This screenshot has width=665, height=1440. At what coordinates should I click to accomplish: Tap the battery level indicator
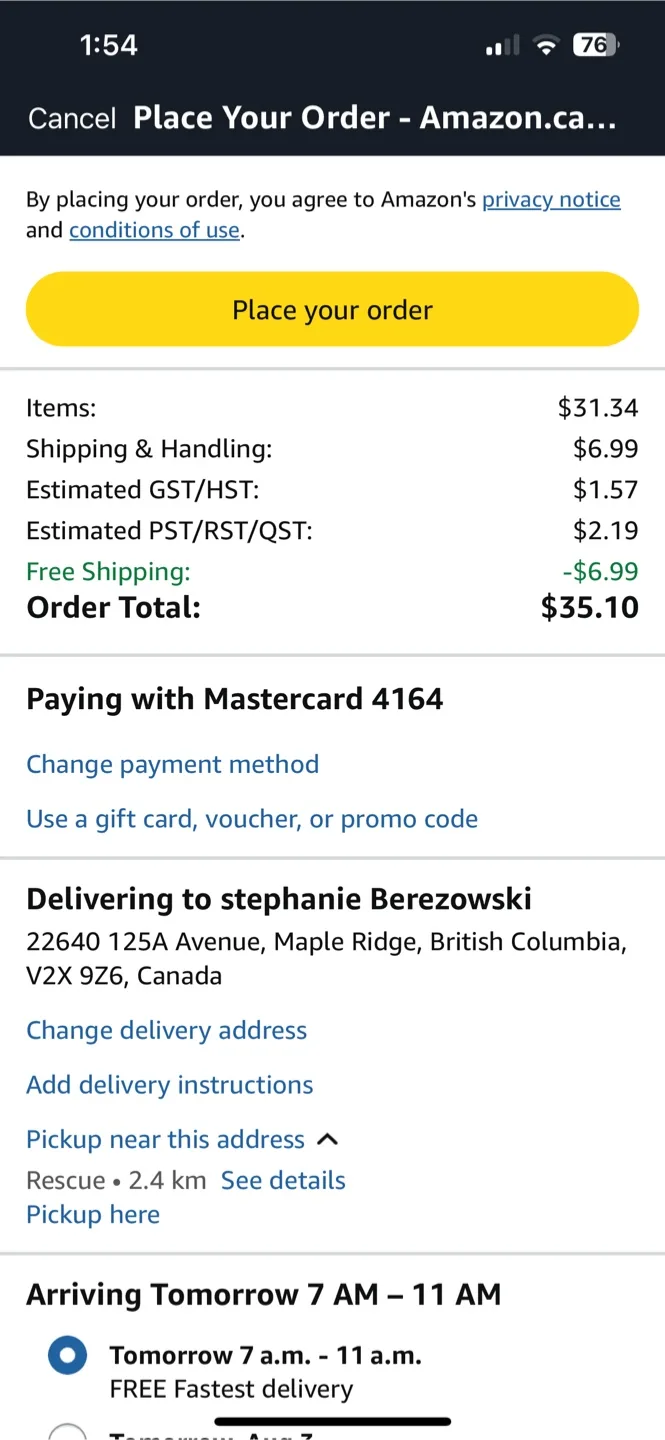point(595,45)
